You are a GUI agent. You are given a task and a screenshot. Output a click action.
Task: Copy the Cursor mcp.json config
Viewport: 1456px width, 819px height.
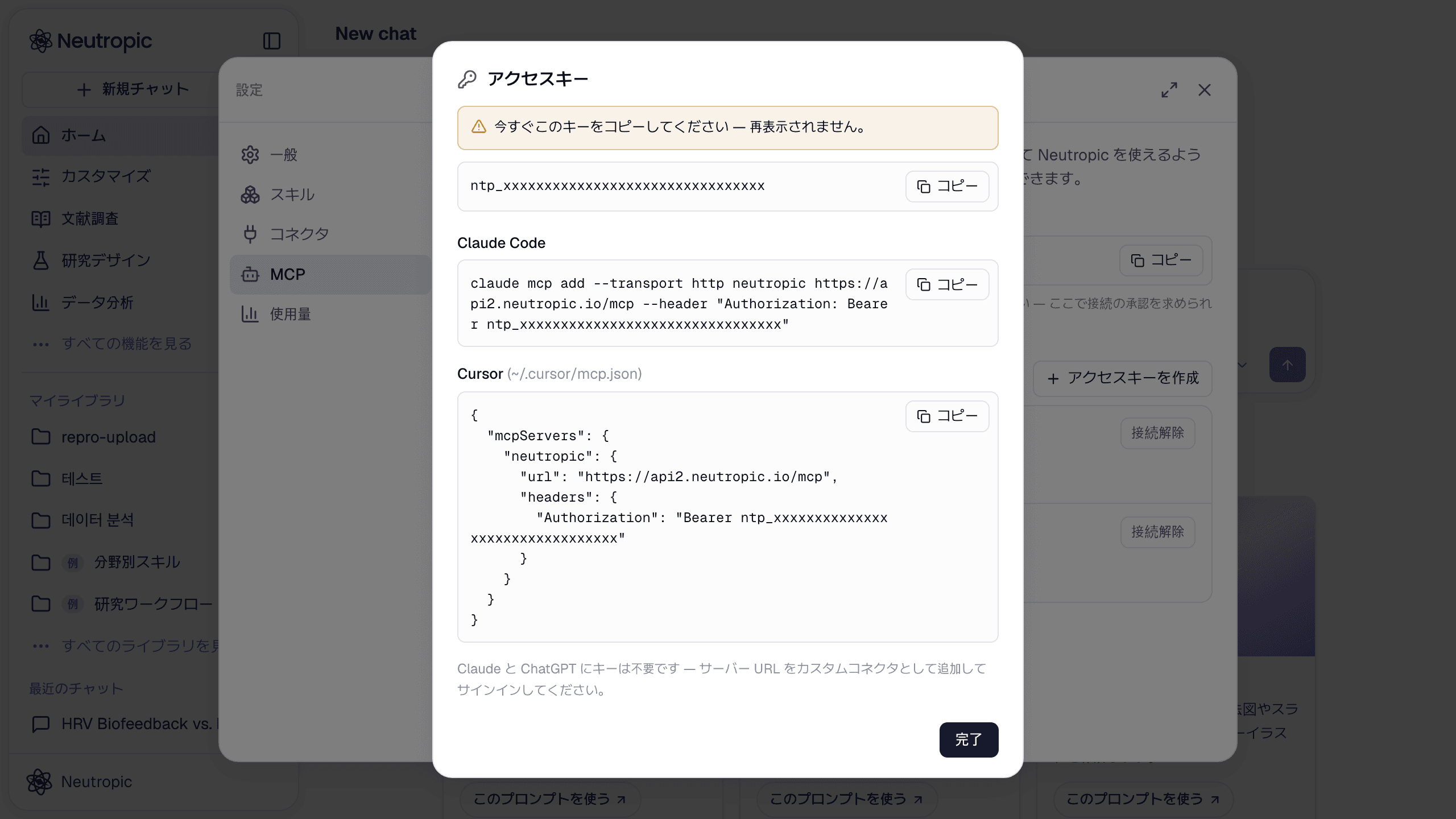pos(947,416)
